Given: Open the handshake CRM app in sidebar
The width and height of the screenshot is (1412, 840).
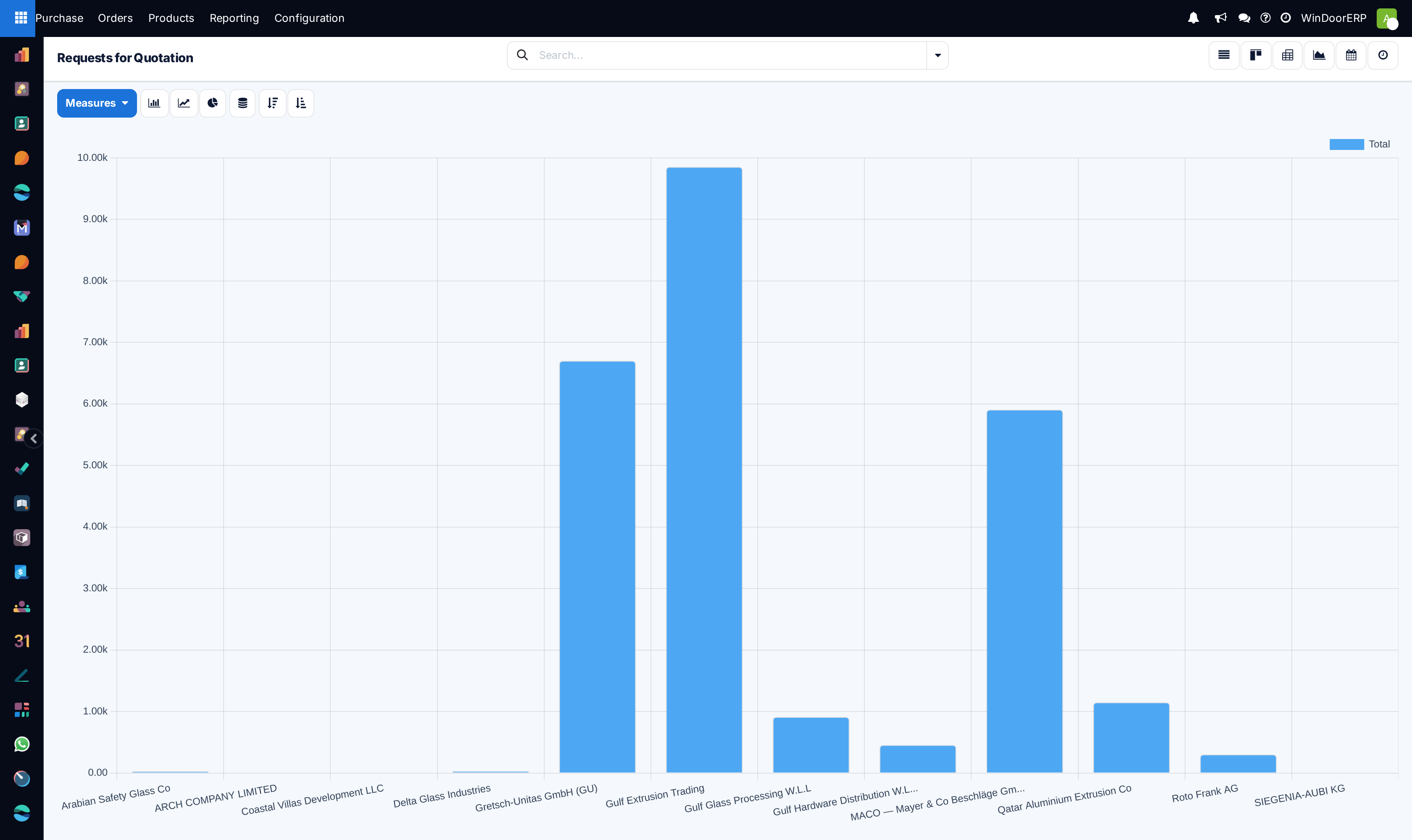Looking at the screenshot, I should click(21, 297).
